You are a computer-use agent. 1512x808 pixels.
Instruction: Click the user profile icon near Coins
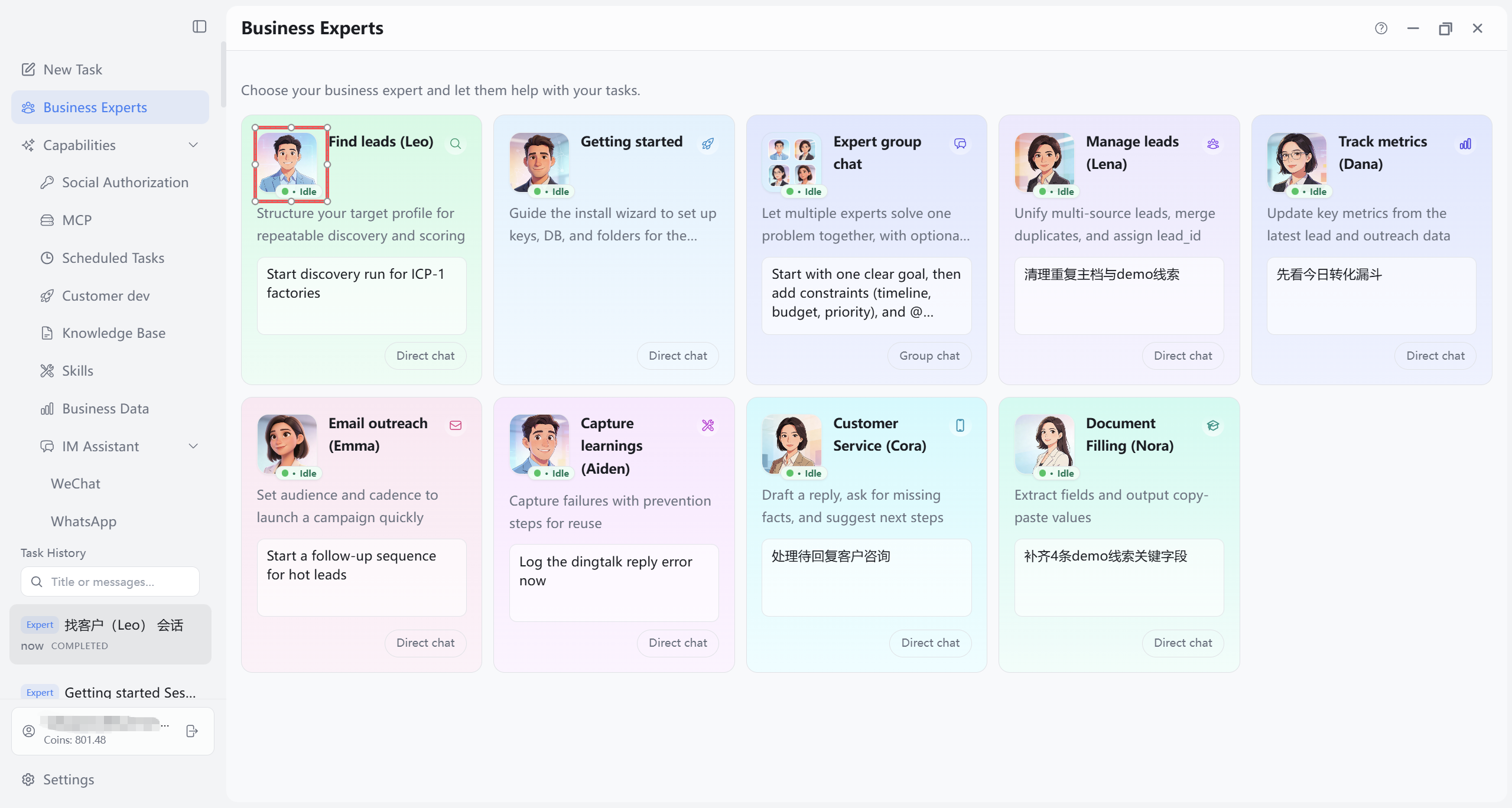pos(28,731)
